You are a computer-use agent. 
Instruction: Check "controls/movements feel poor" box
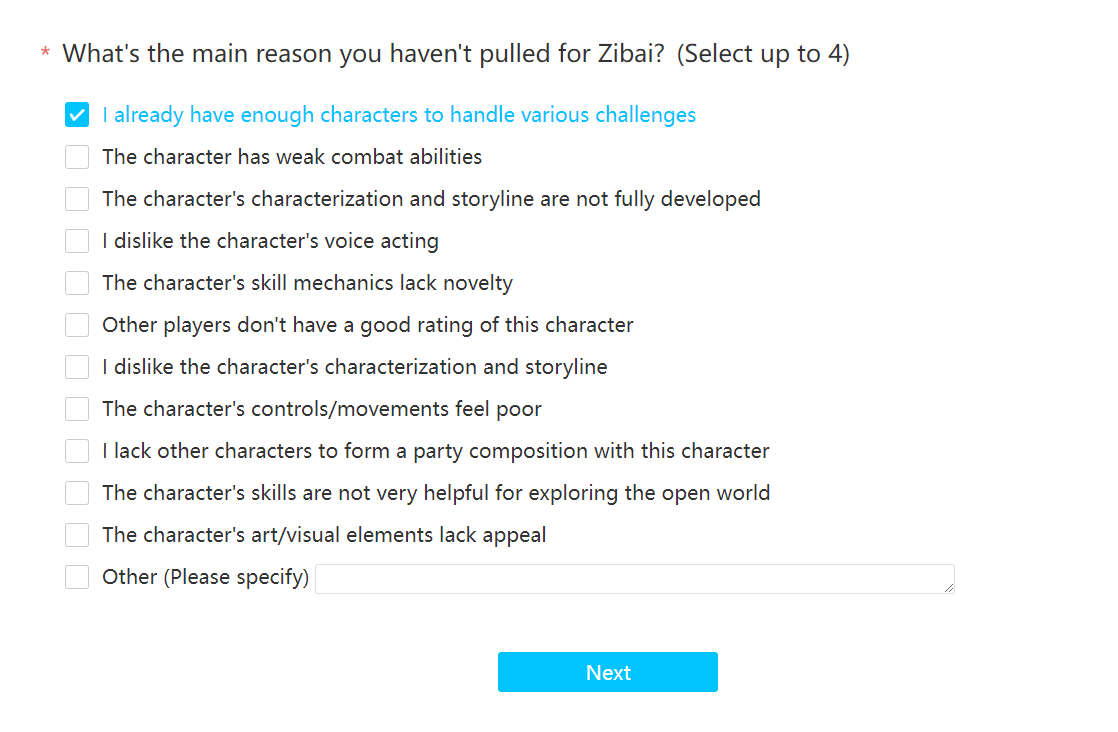click(77, 409)
